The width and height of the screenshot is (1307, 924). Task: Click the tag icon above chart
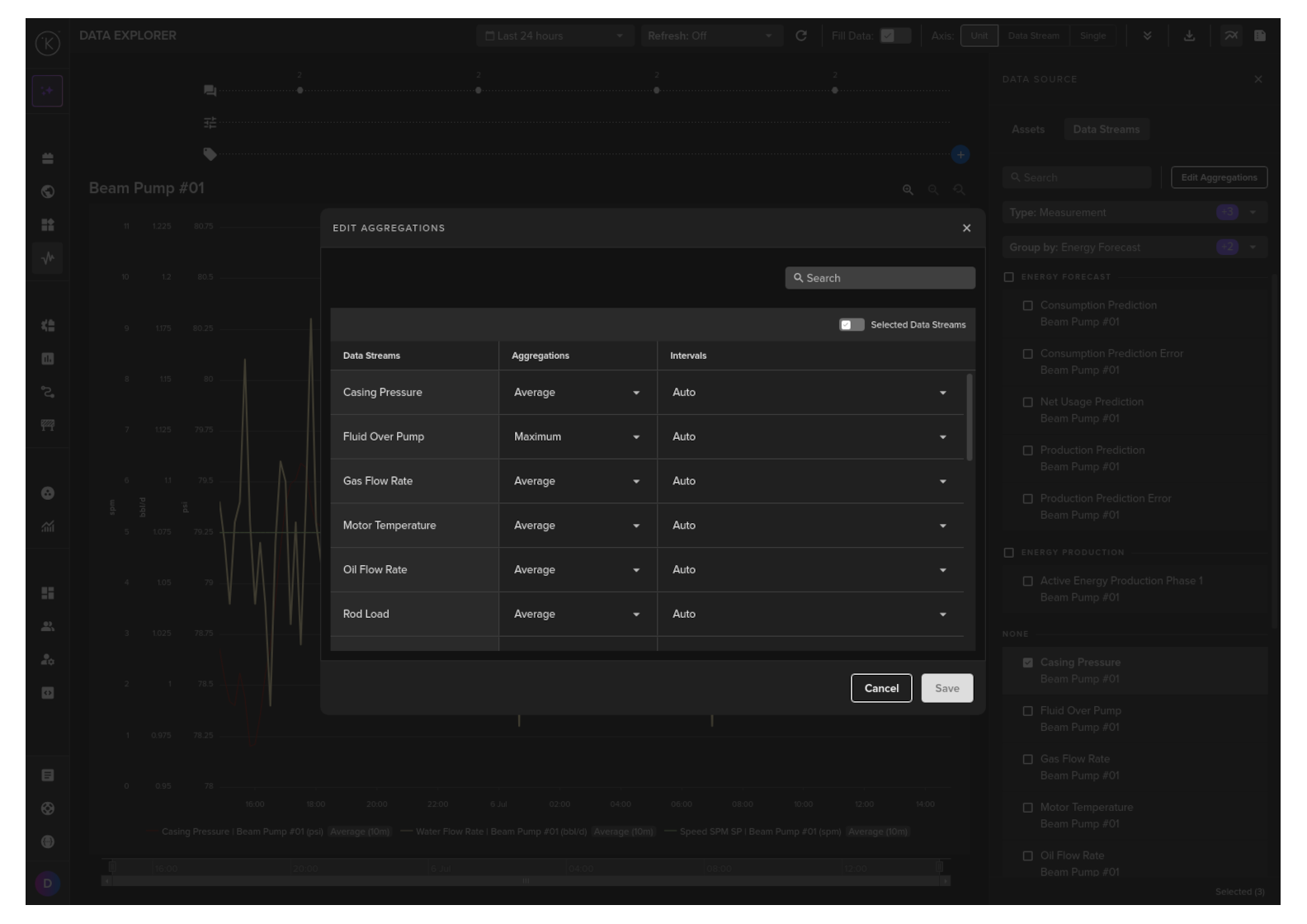pyautogui.click(x=210, y=154)
